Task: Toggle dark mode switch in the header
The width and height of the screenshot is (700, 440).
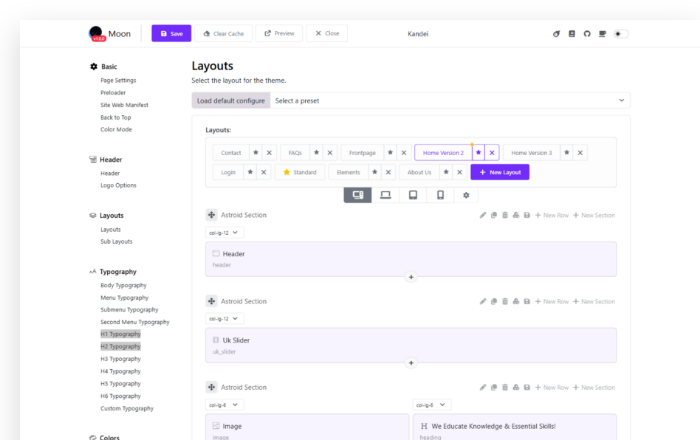Action: 621,33
